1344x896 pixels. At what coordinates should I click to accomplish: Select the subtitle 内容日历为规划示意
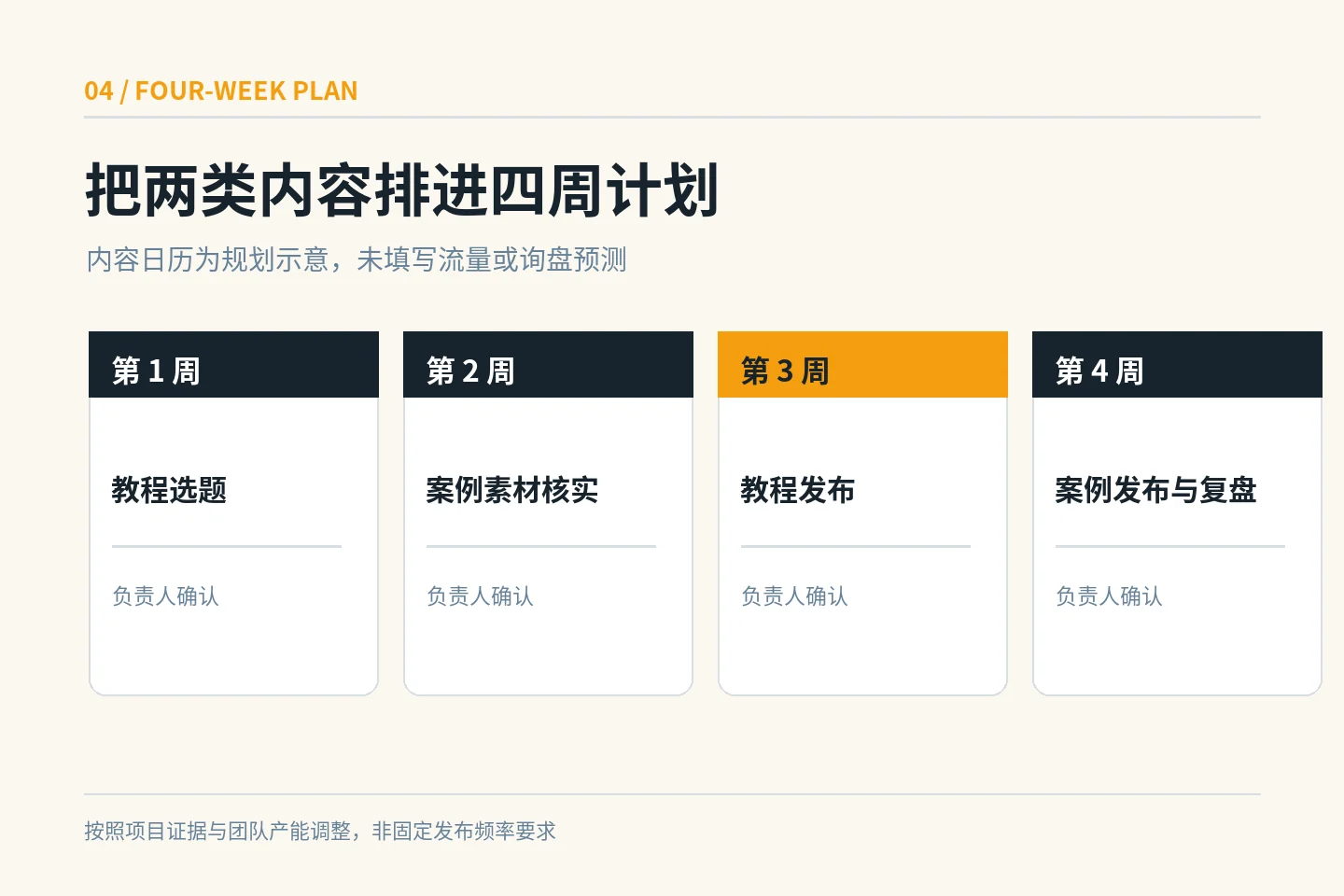click(207, 259)
